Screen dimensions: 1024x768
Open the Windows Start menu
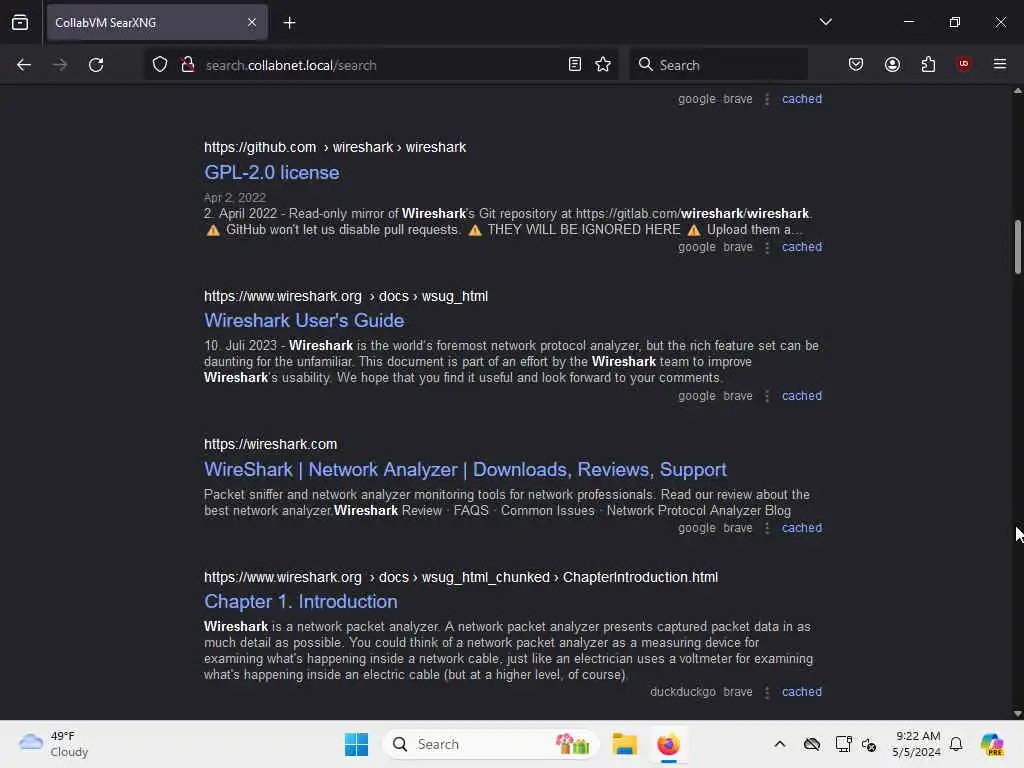pyautogui.click(x=356, y=744)
